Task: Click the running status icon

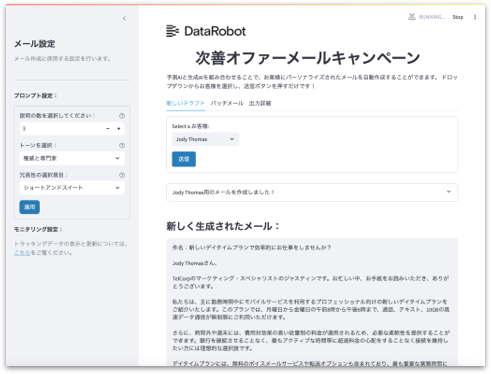Action: point(412,17)
